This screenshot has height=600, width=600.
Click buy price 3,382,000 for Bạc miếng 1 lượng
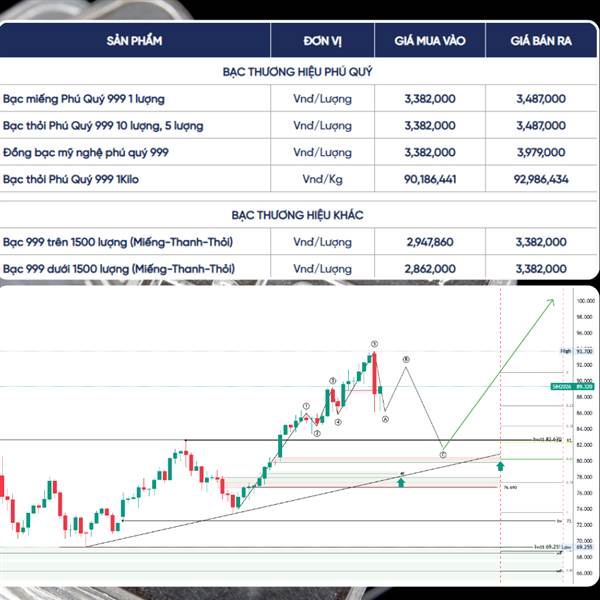(x=430, y=99)
